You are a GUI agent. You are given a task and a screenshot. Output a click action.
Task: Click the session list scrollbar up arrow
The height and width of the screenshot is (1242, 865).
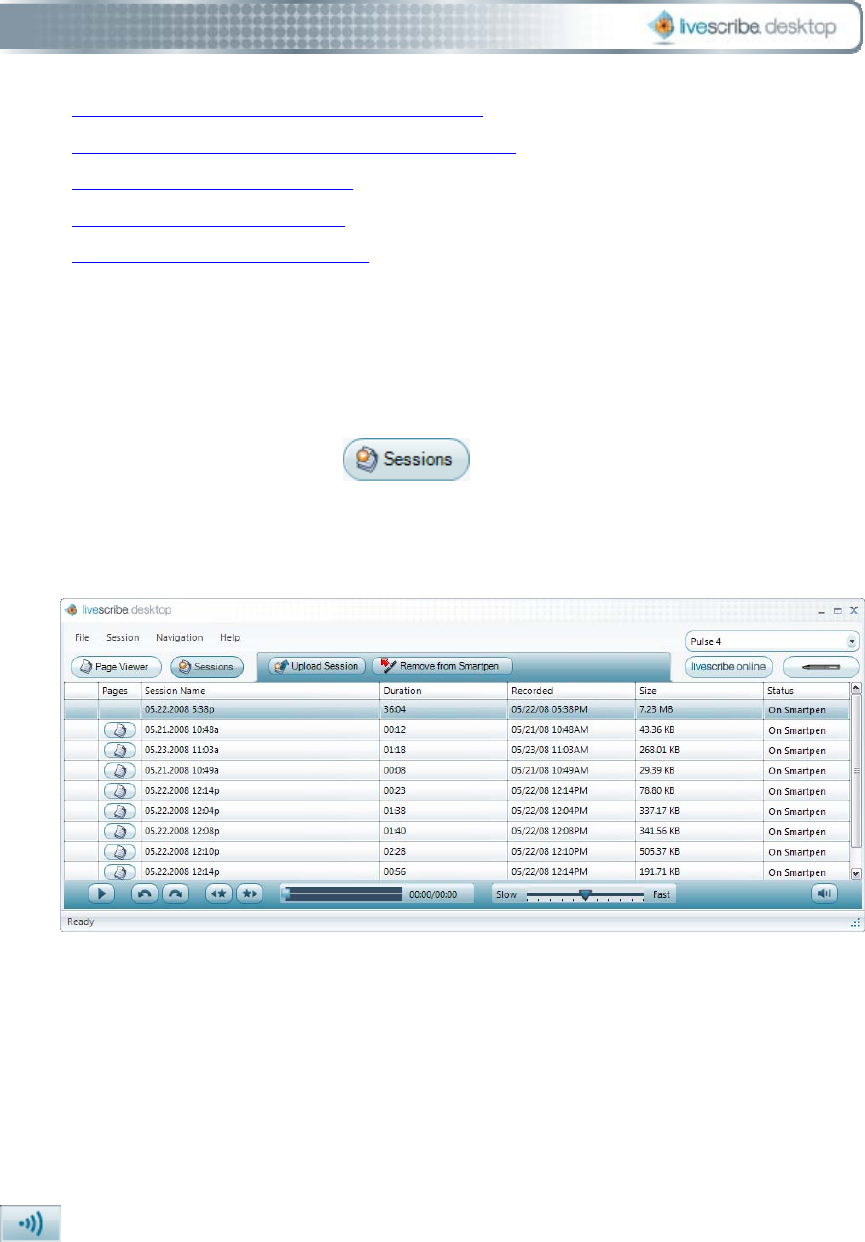tap(855, 689)
